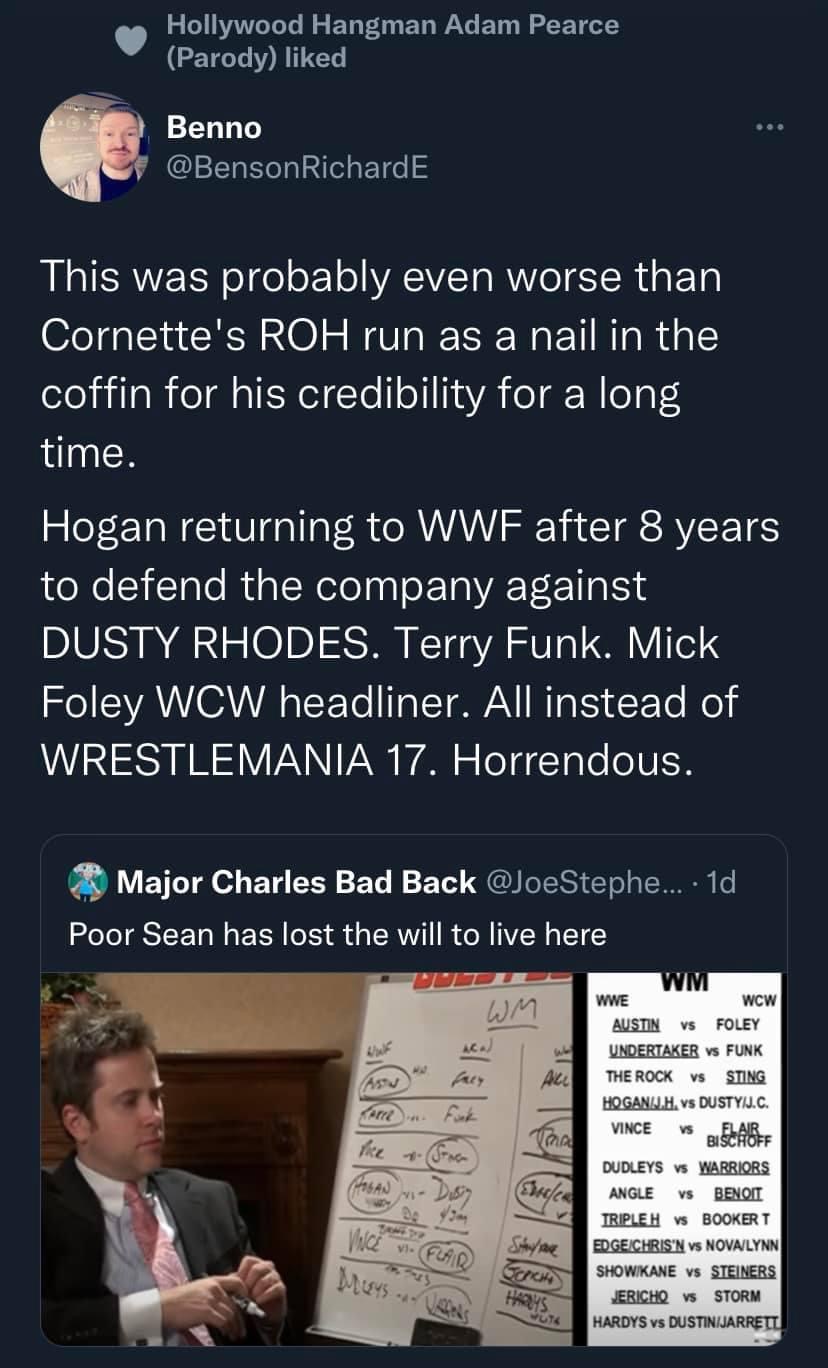
Task: Open quoted text 'Poor Sean has lost the will'
Action: coord(338,934)
